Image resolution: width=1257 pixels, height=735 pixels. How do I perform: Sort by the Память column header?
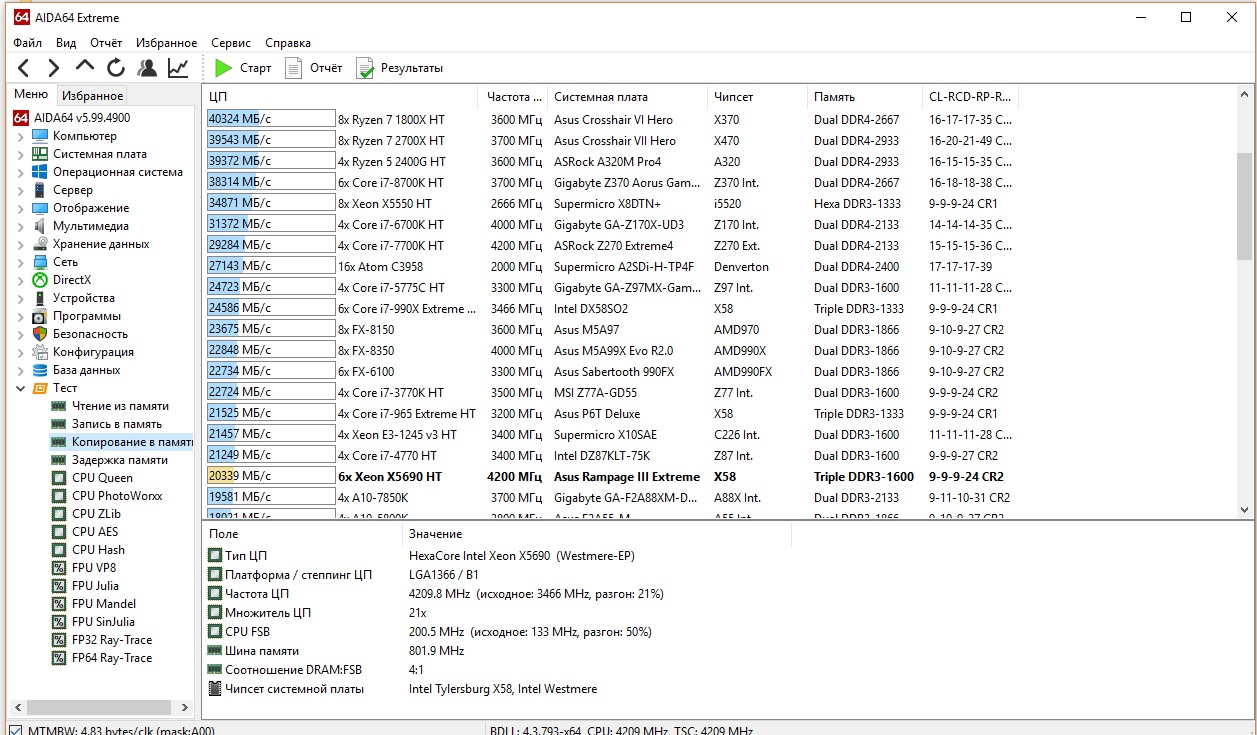point(864,97)
